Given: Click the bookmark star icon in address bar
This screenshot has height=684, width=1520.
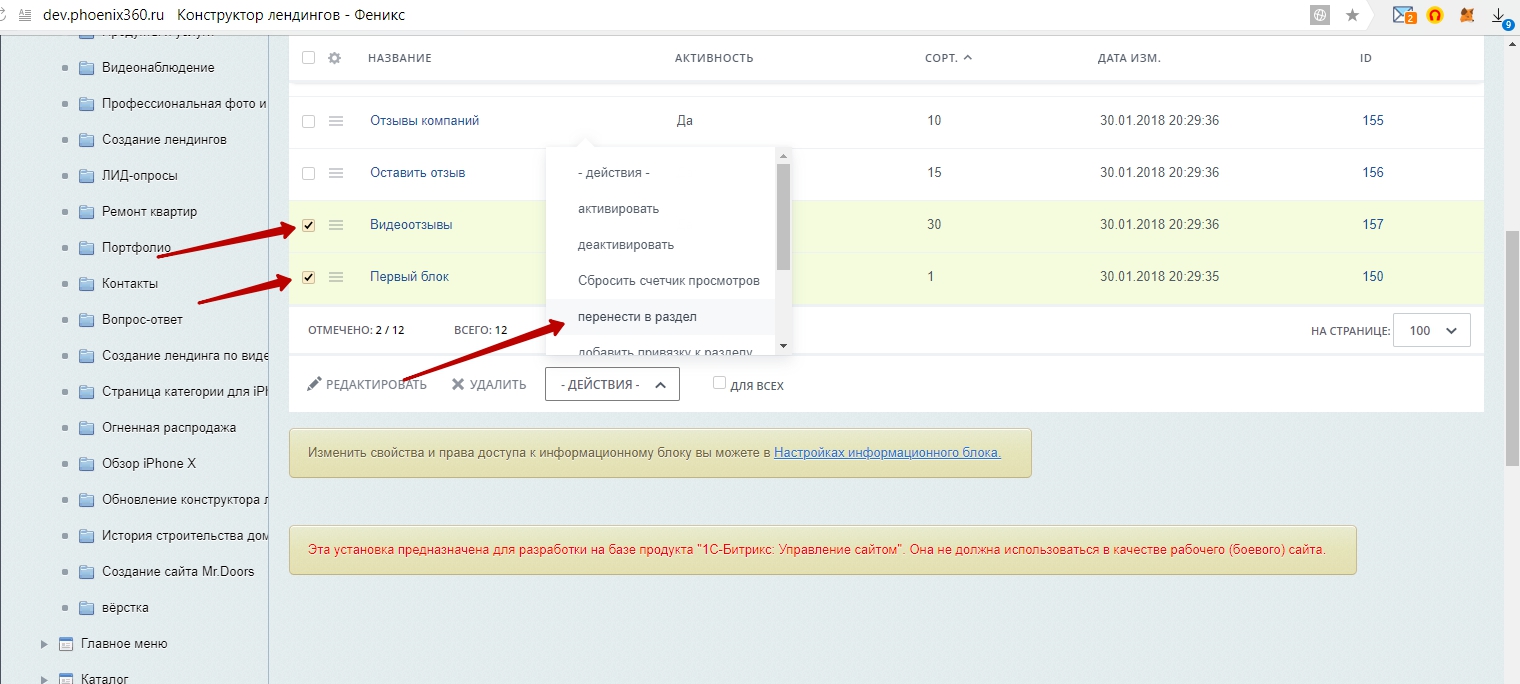Looking at the screenshot, I should [1352, 15].
